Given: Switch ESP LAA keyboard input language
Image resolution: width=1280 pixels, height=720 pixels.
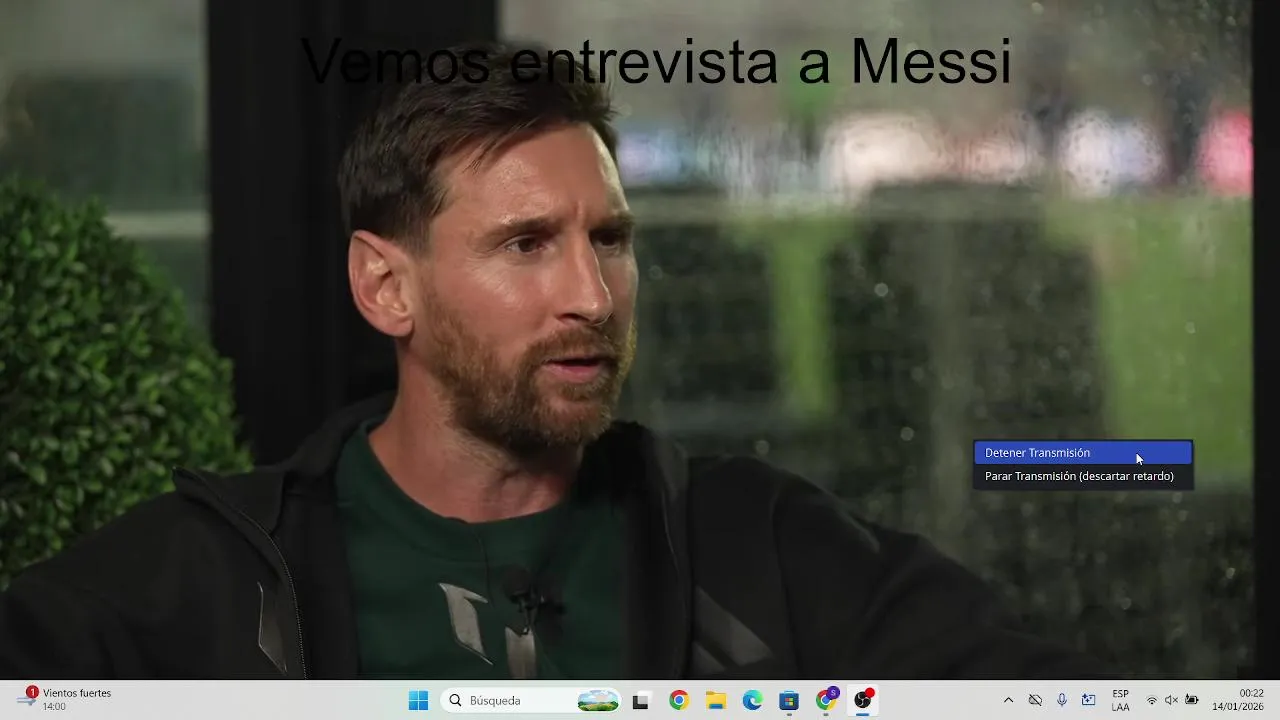Looking at the screenshot, I should [x=1120, y=700].
